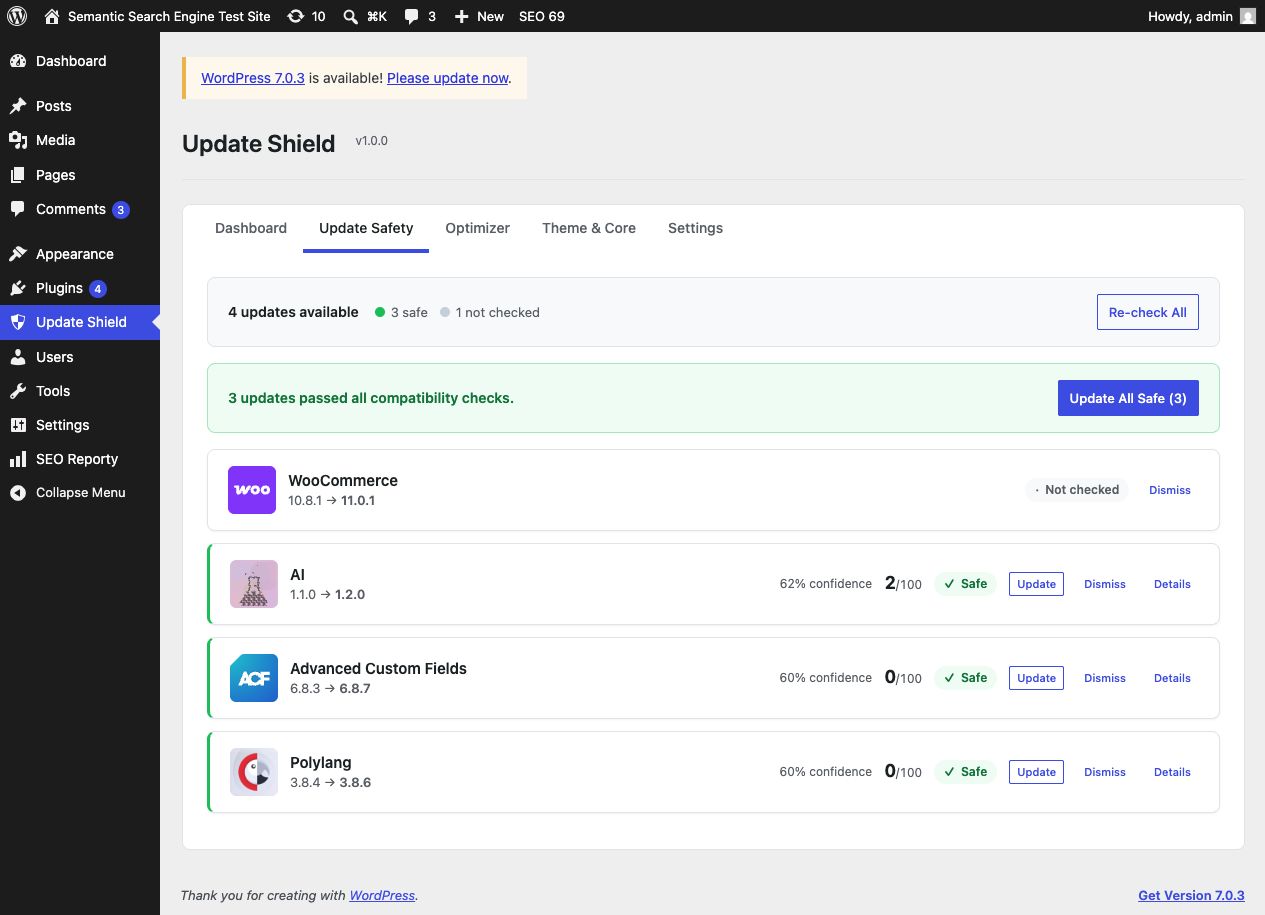Image resolution: width=1265 pixels, height=915 pixels.
Task: Click the 3 safe status text
Action: point(409,312)
